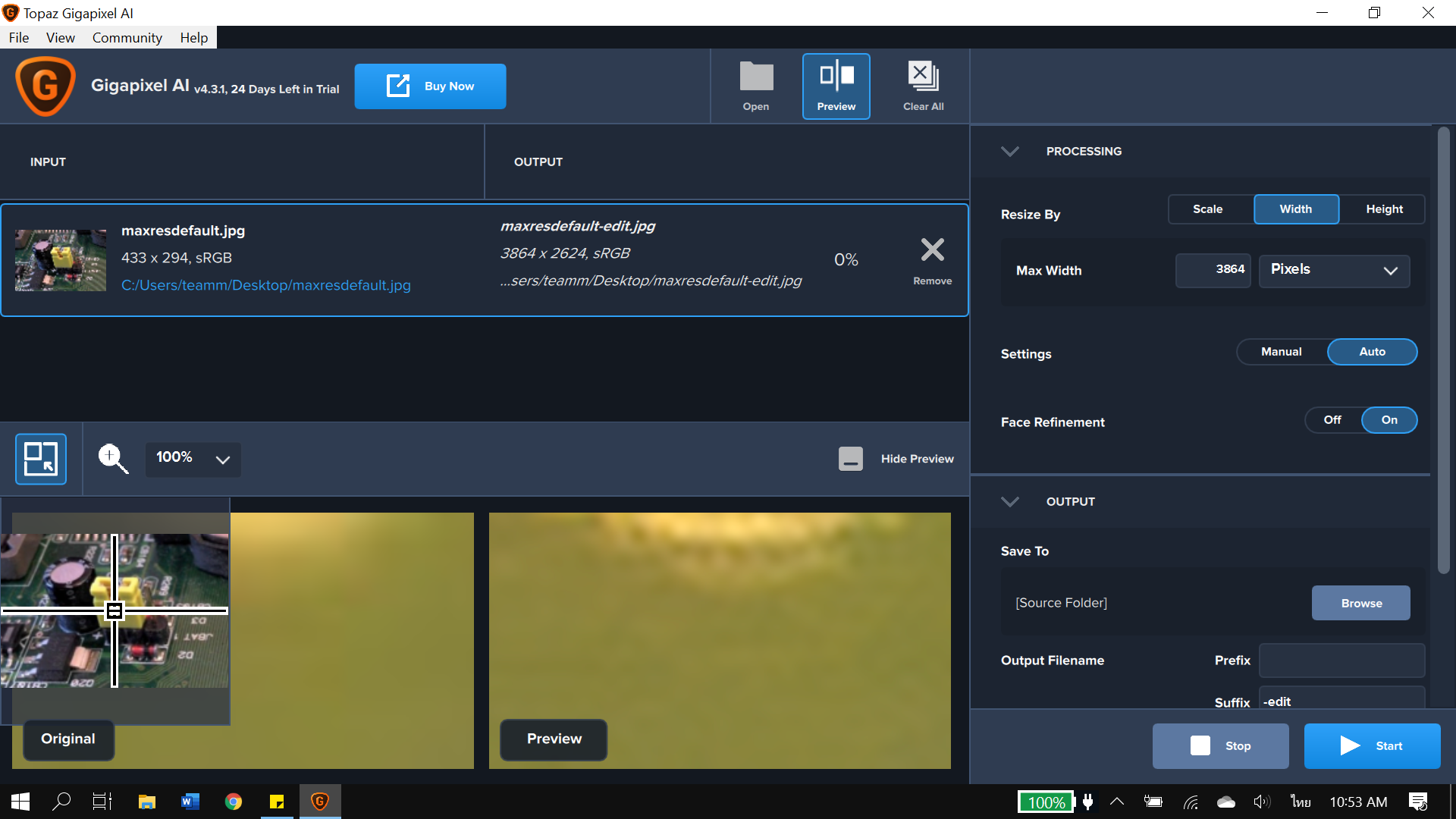Open the Pixels unit dropdown
Screen dimensions: 1456x819
click(1334, 271)
